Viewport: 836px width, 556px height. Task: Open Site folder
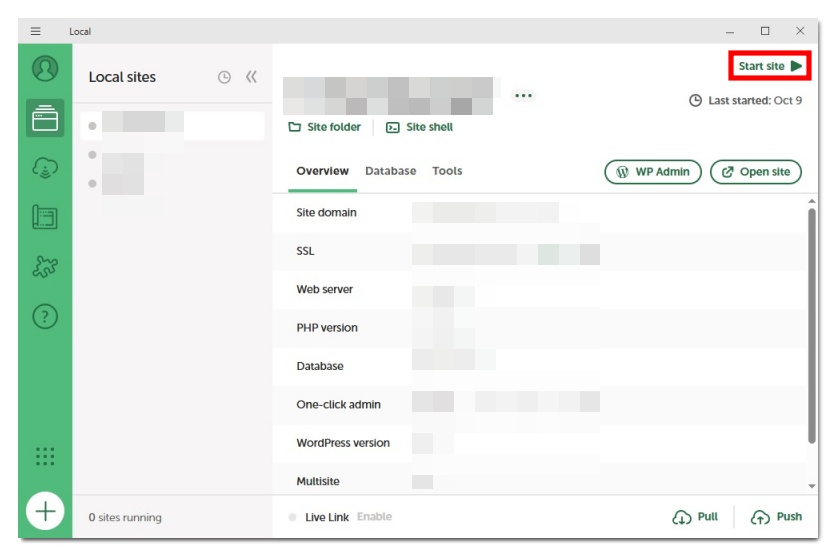[325, 127]
